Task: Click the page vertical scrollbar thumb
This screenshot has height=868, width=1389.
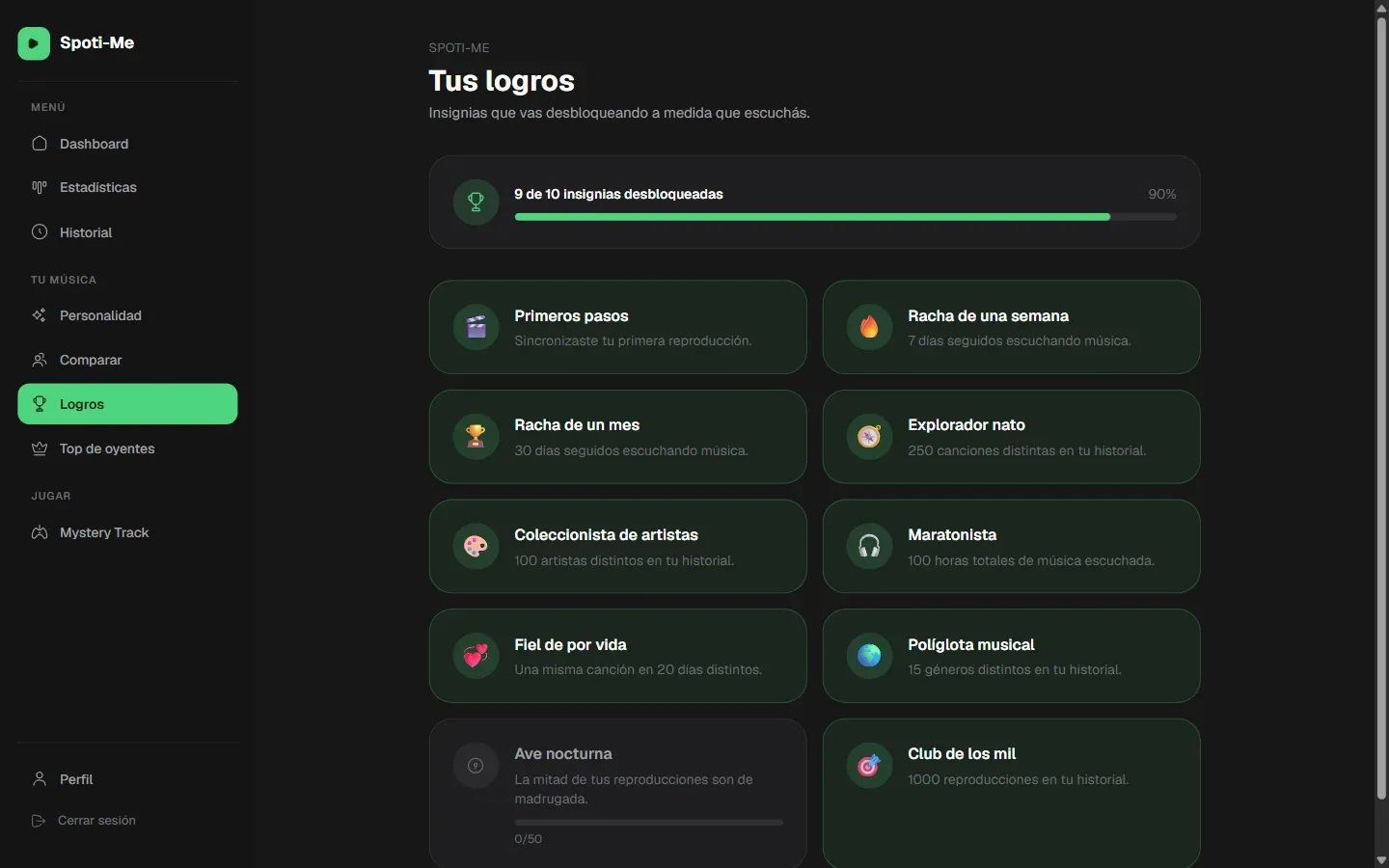Action: point(1381,406)
